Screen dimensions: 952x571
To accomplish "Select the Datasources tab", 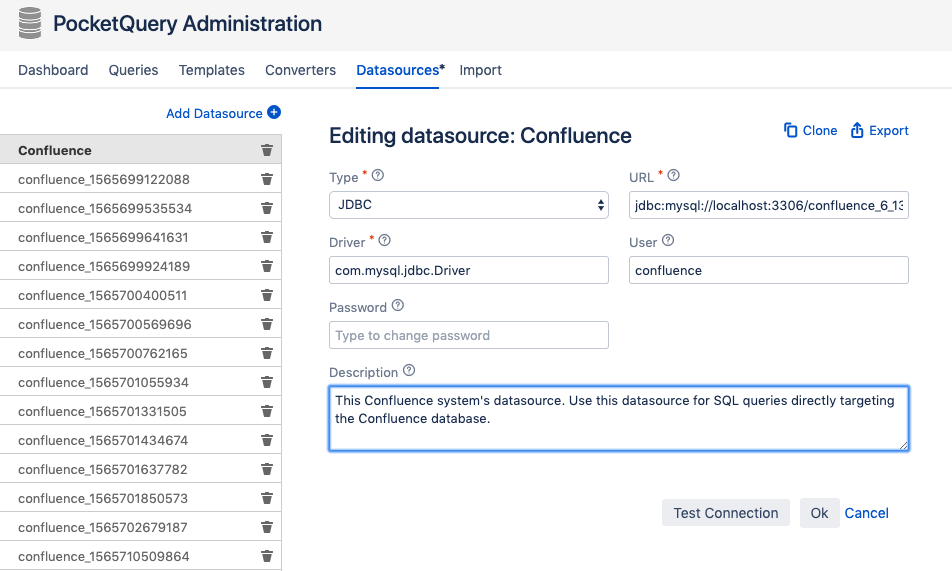I will pyautogui.click(x=398, y=70).
